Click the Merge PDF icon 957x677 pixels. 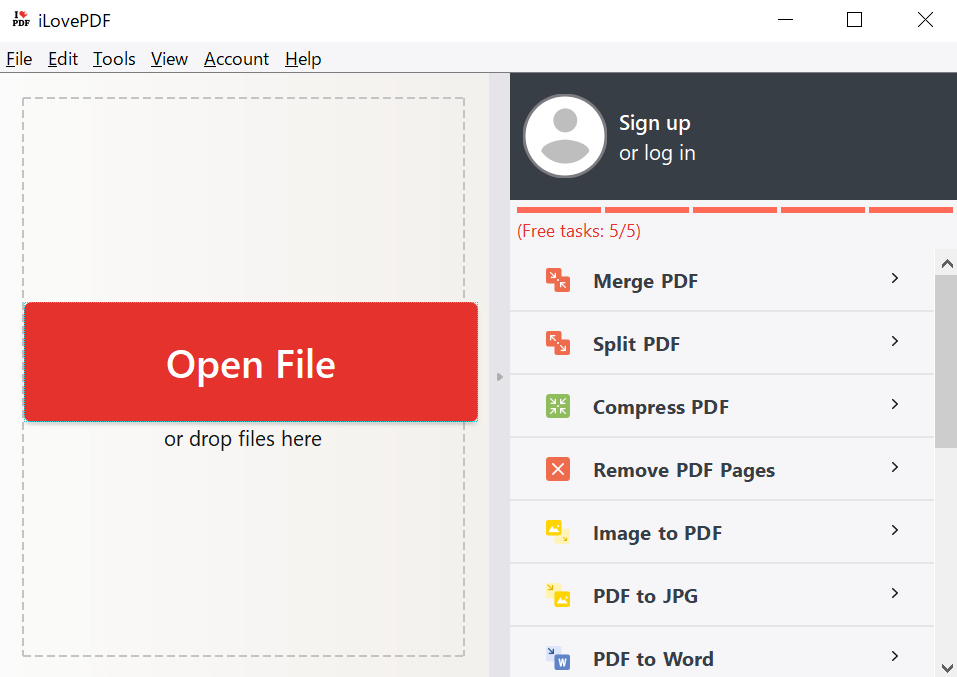(x=557, y=281)
